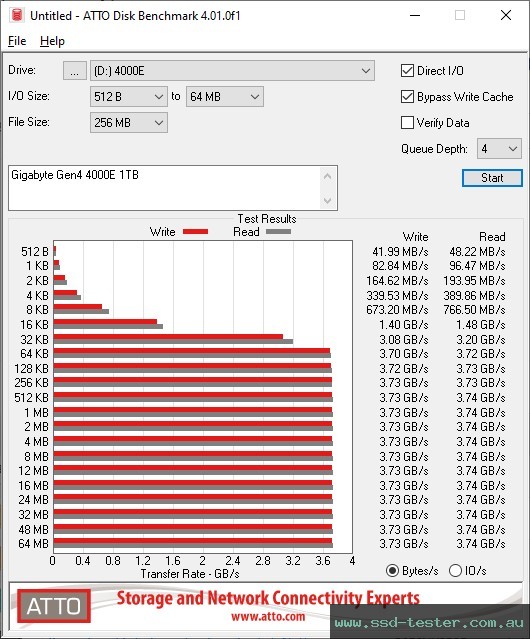
Task: Click the 673.20 MB/s write value
Action: coord(397,310)
